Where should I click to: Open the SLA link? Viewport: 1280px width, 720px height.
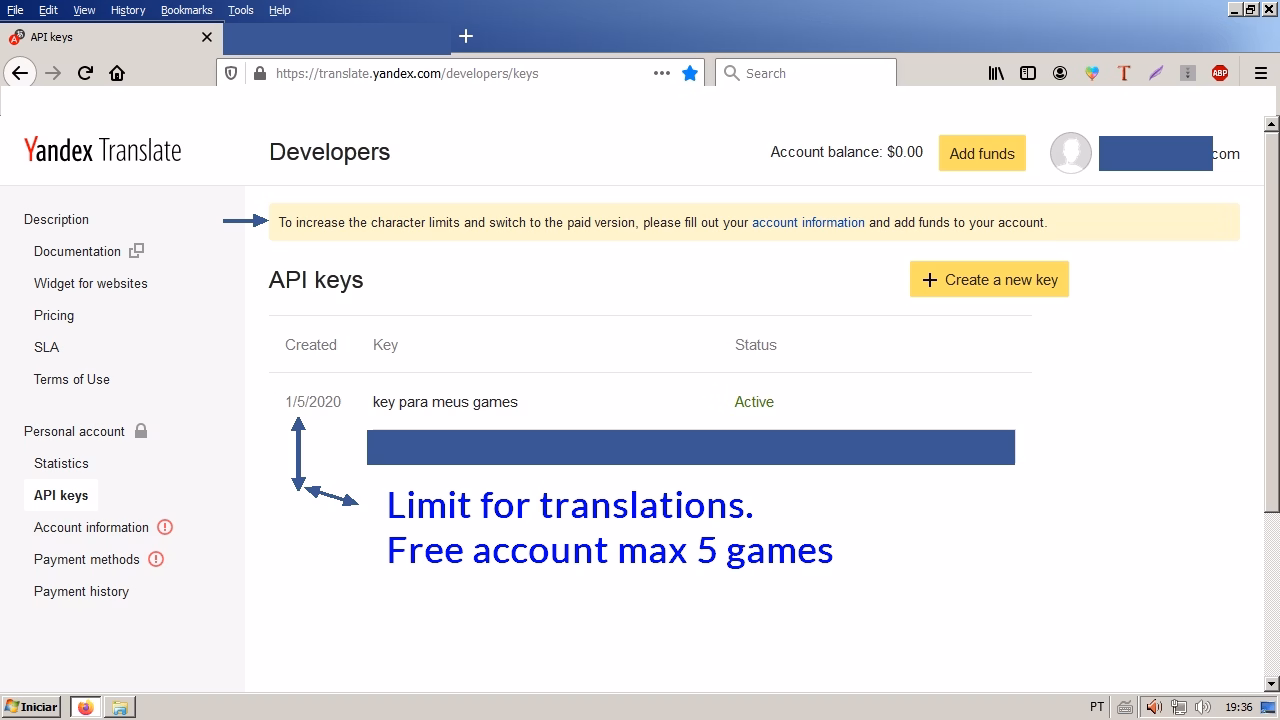point(46,347)
